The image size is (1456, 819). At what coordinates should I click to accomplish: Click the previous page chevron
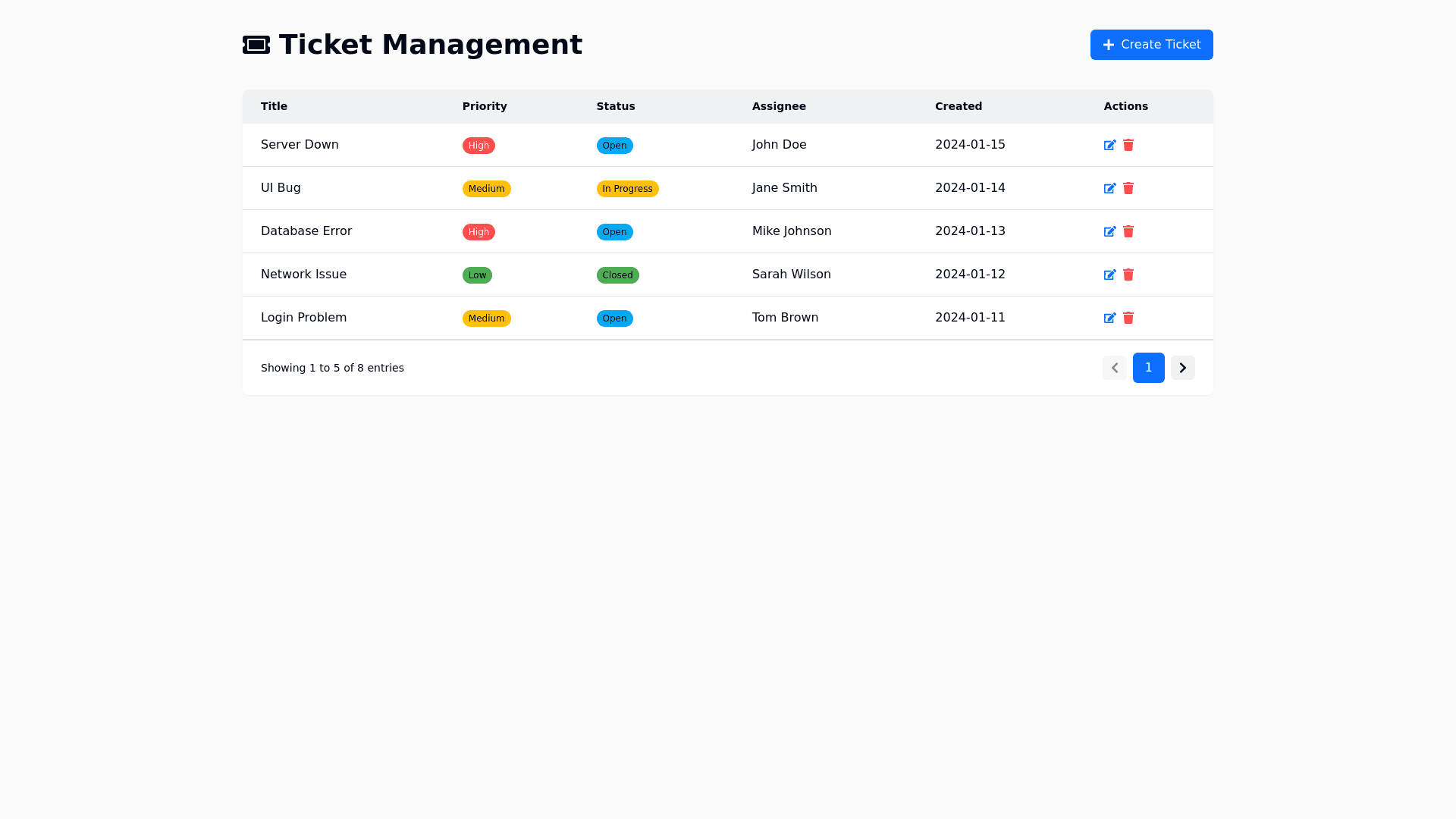(1114, 368)
